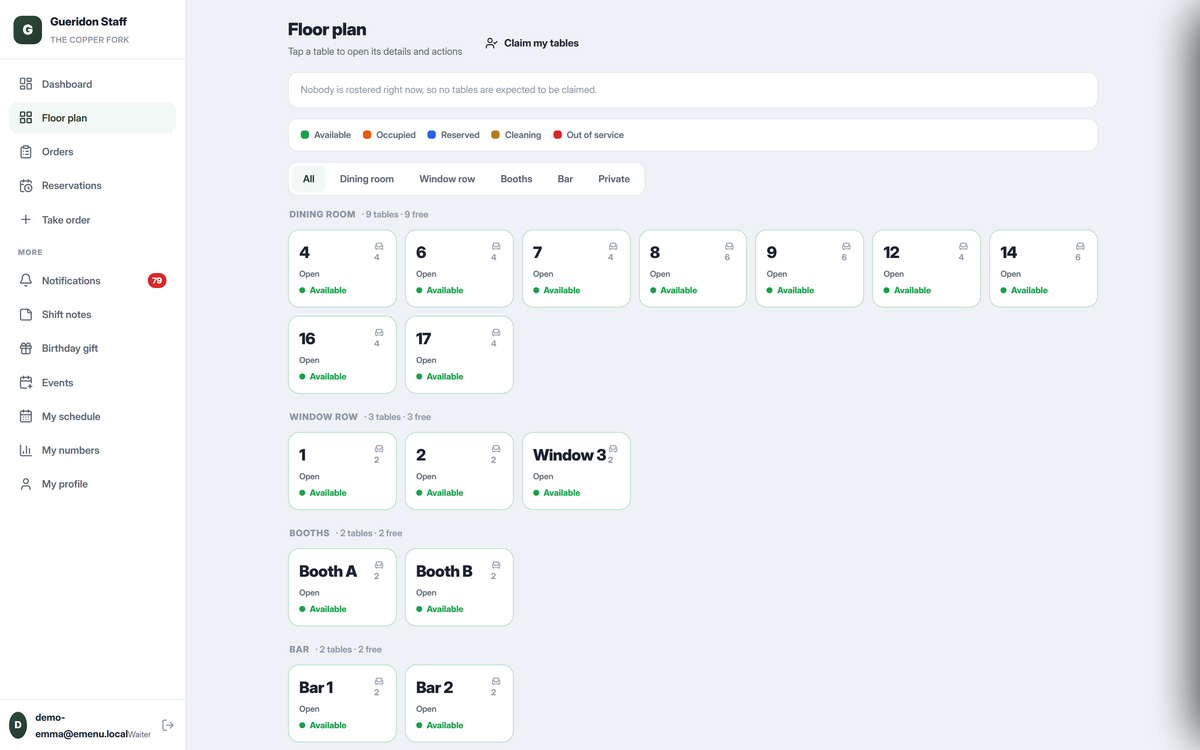Open table 17 card
The width and height of the screenshot is (1200, 750).
click(459, 355)
